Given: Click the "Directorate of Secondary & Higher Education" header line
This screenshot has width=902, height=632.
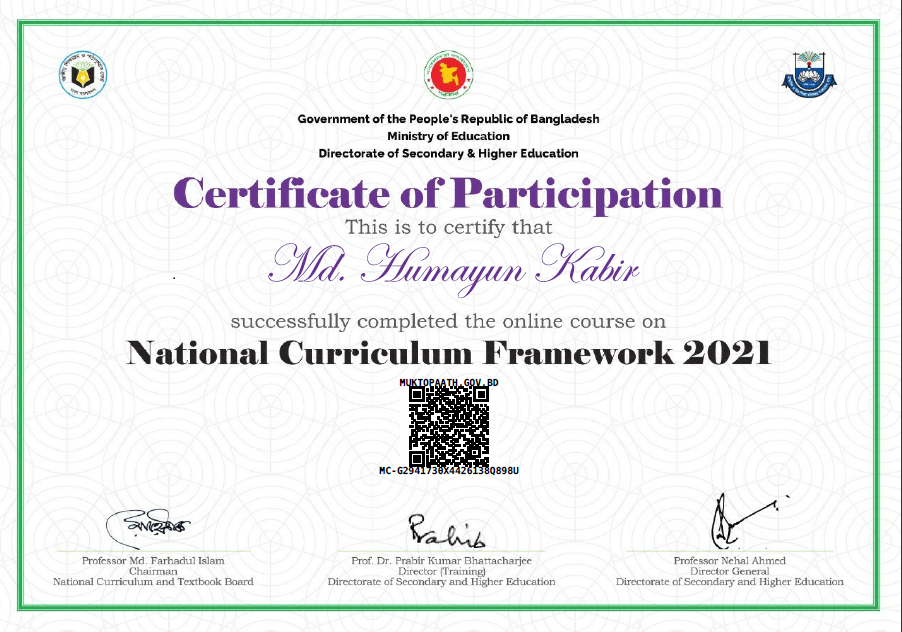Looking at the screenshot, I should (x=448, y=154).
